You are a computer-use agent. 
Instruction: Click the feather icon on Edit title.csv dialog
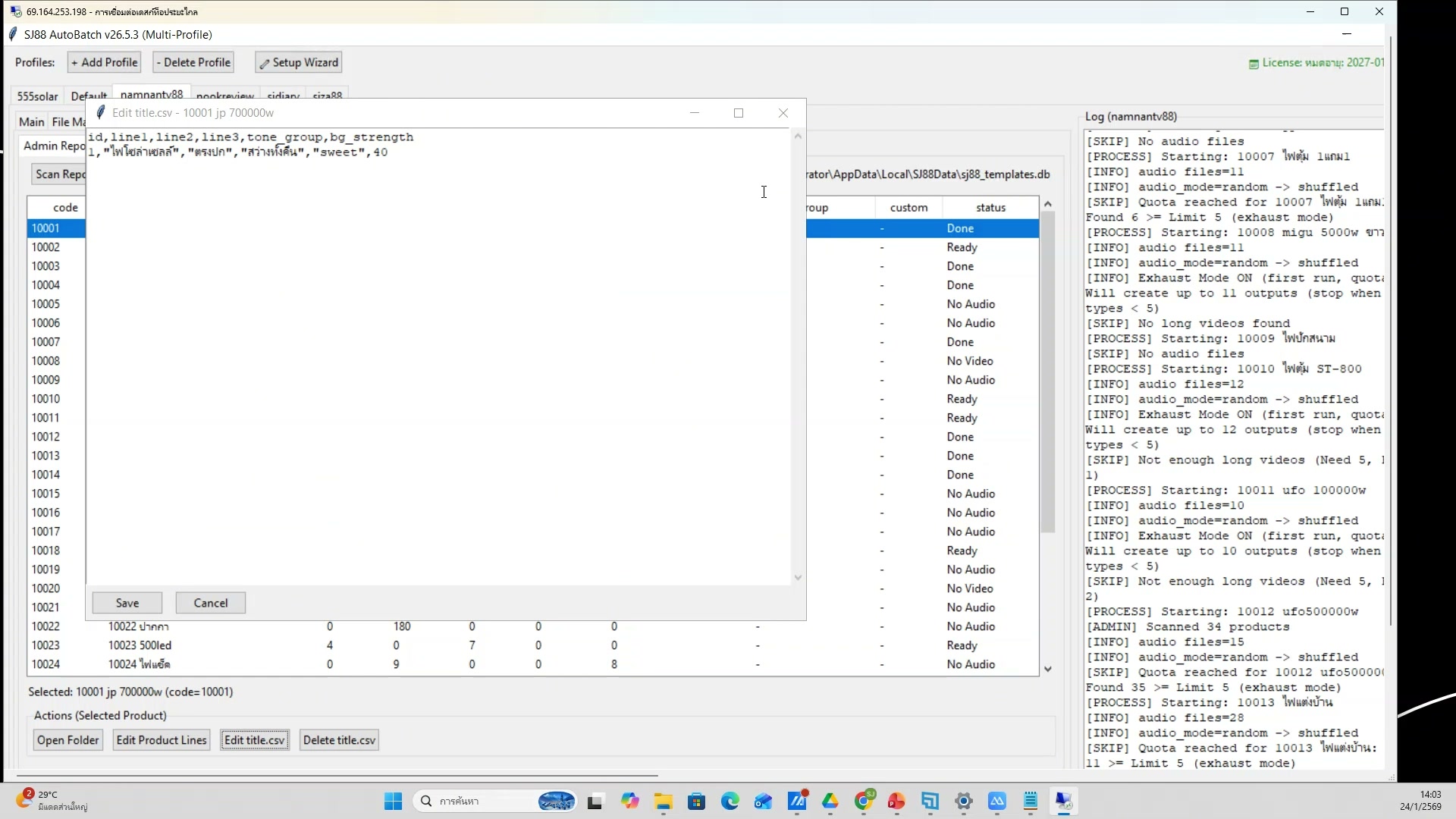coord(99,112)
